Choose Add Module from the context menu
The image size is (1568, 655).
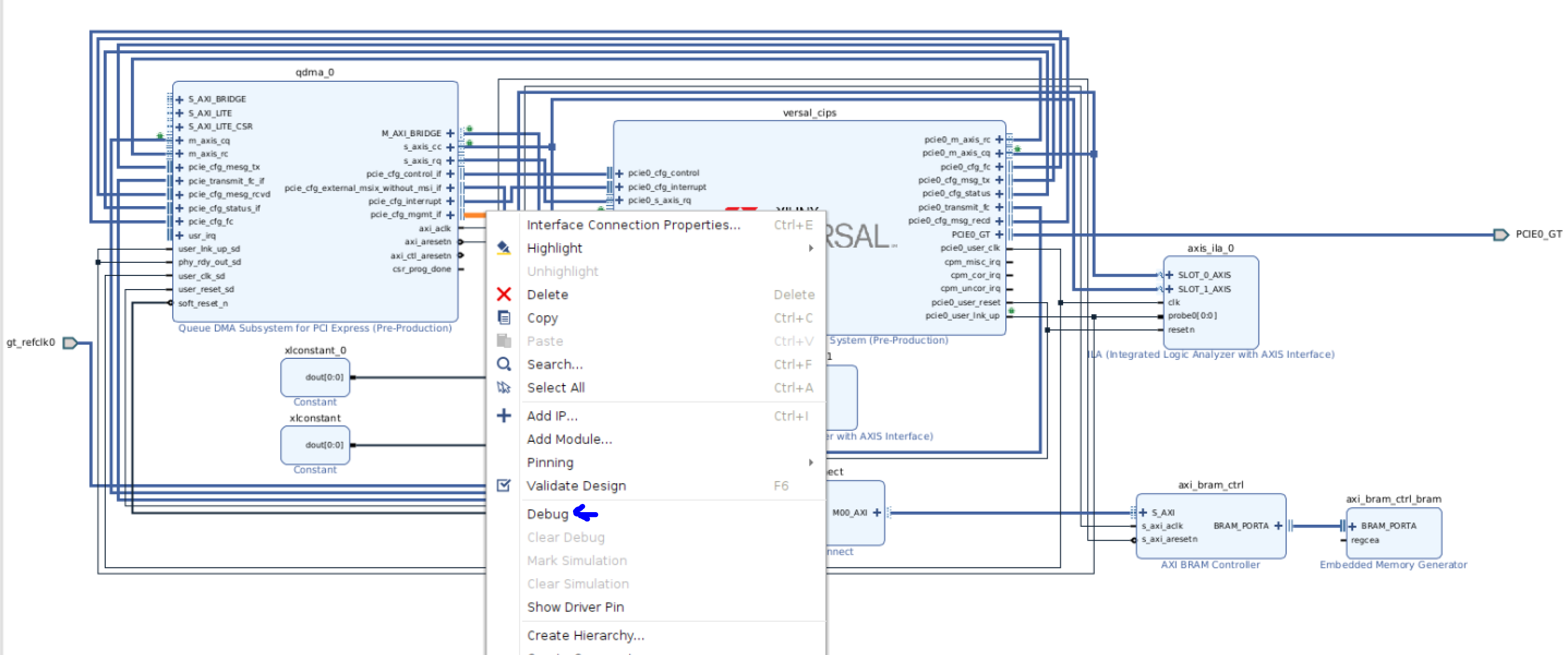pos(569,439)
